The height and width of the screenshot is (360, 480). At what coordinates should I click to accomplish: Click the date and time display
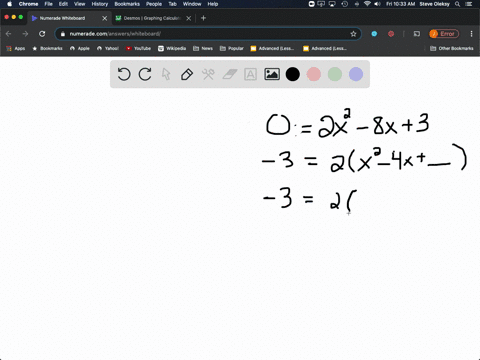point(401,4)
